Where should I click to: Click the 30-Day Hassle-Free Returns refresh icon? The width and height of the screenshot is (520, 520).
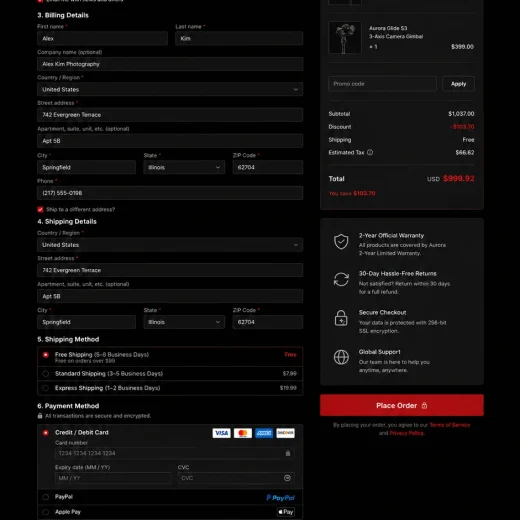tap(341, 279)
